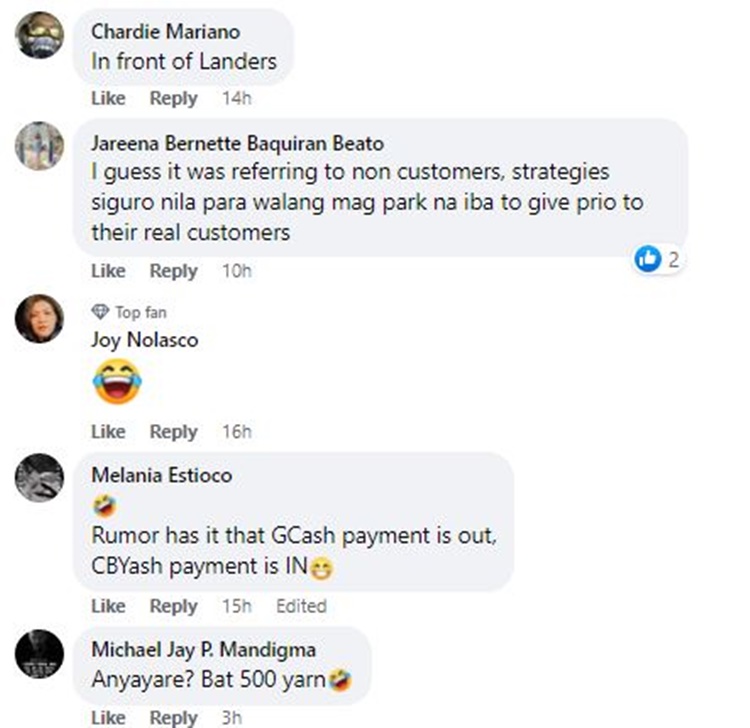Like Chardie Mariano's comment

[109, 98]
